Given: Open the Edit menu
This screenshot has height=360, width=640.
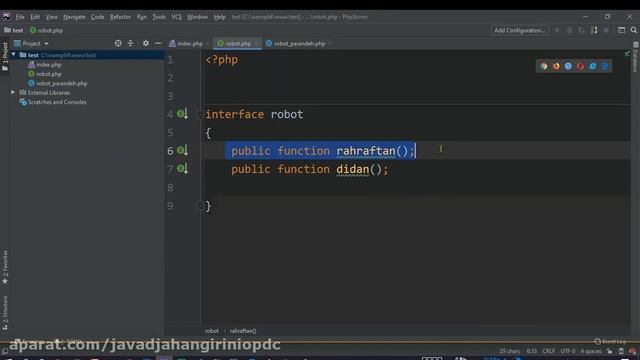Looking at the screenshot, I should [x=35, y=17].
